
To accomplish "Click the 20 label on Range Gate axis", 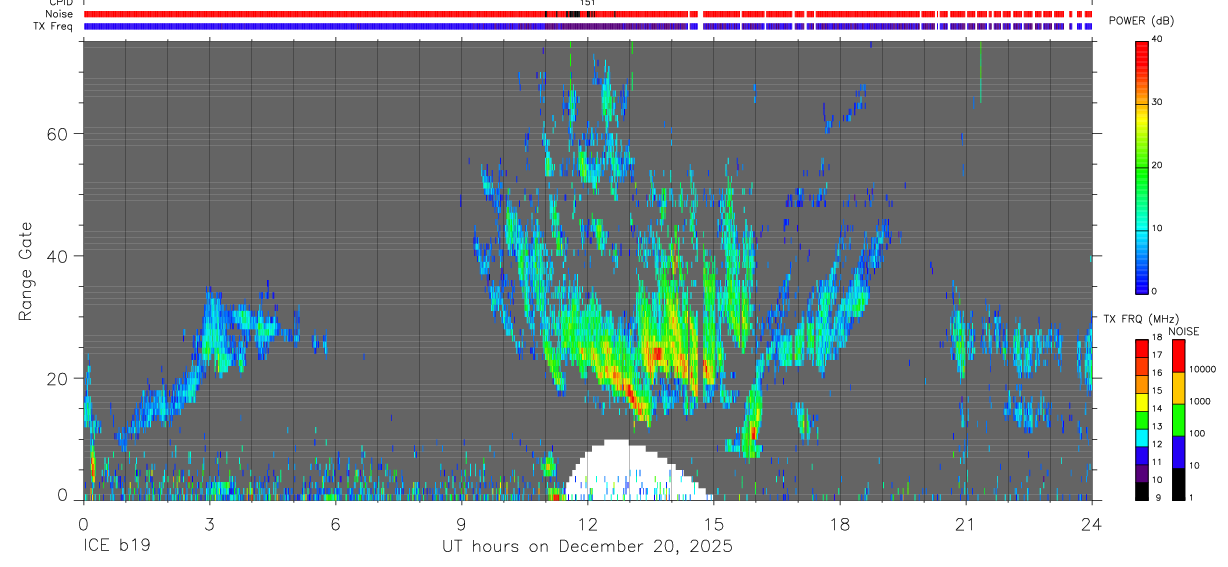I will [x=58, y=379].
